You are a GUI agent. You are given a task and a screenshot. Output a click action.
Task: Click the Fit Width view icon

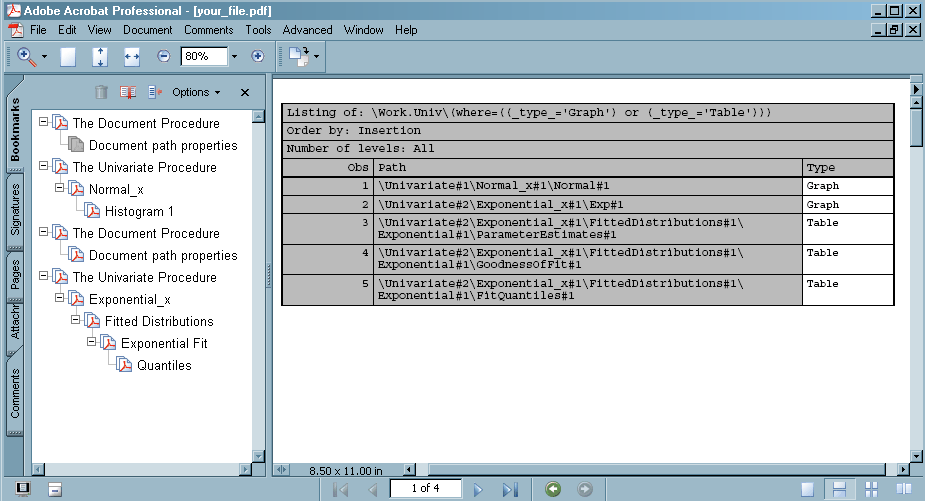(132, 57)
